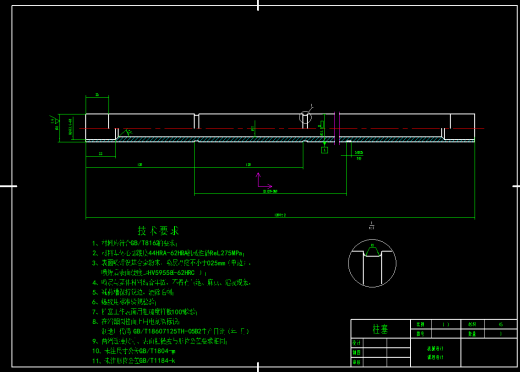Click the red dashed shaft centerline

(282, 128)
